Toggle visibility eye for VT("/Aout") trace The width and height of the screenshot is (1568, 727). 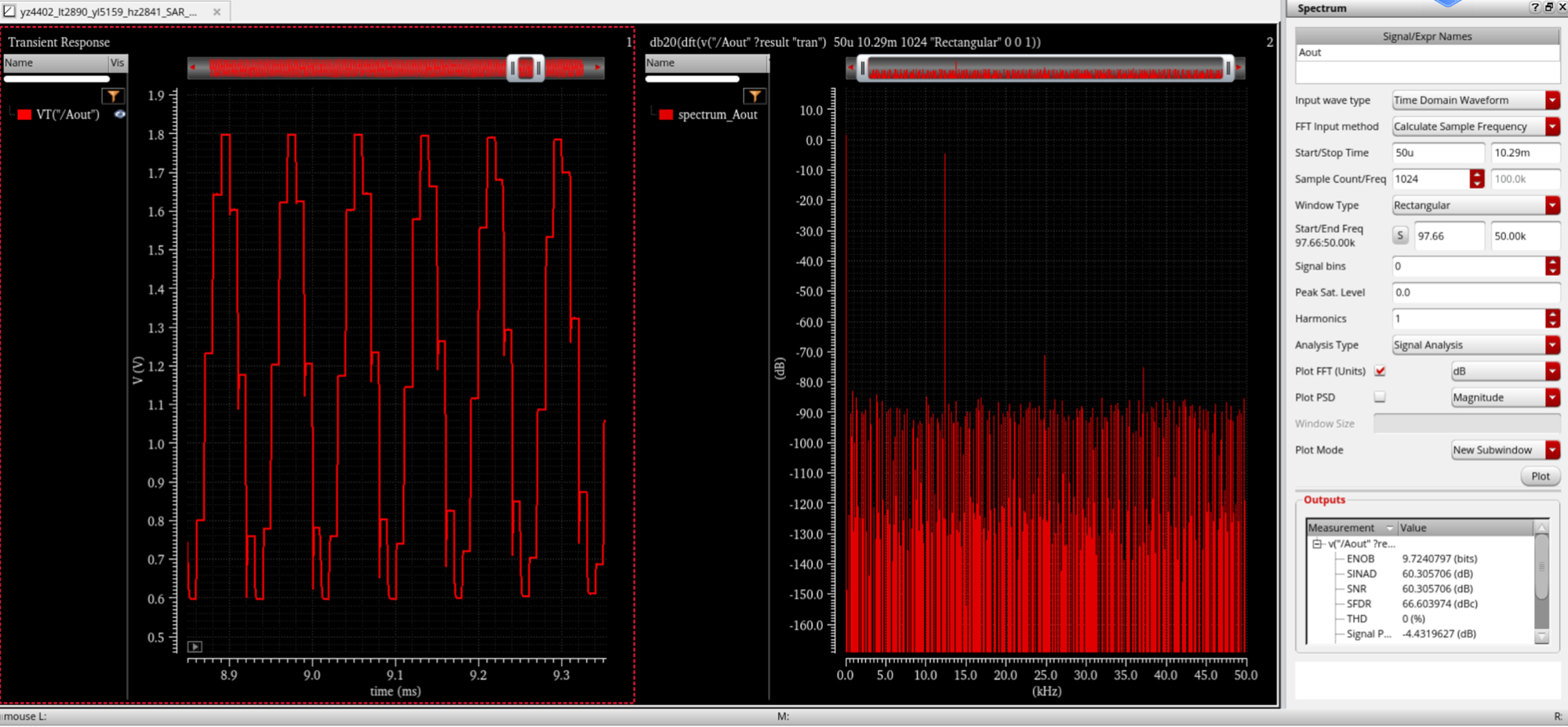[x=119, y=115]
